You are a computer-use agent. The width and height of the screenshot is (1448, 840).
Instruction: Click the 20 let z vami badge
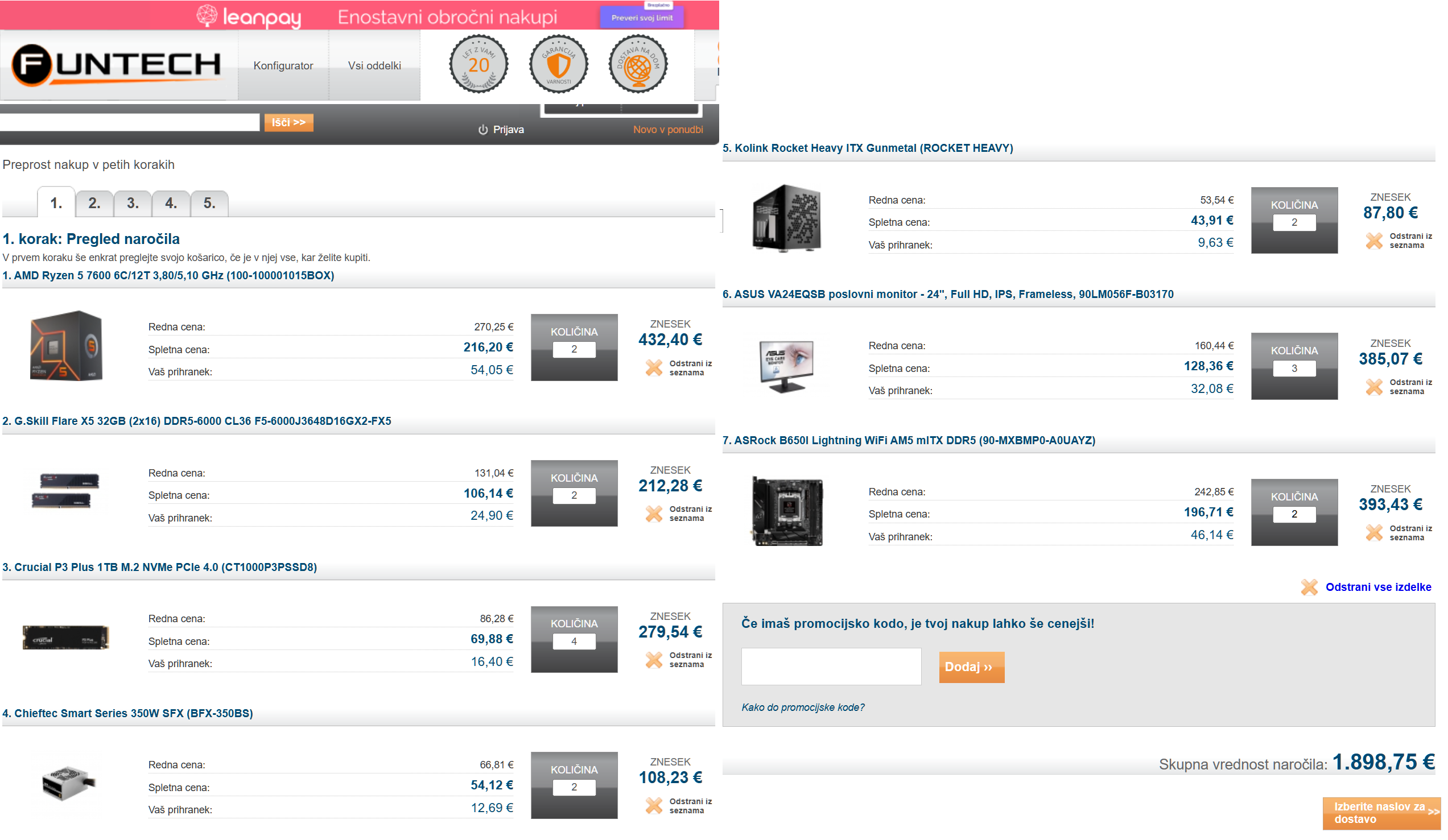(478, 64)
